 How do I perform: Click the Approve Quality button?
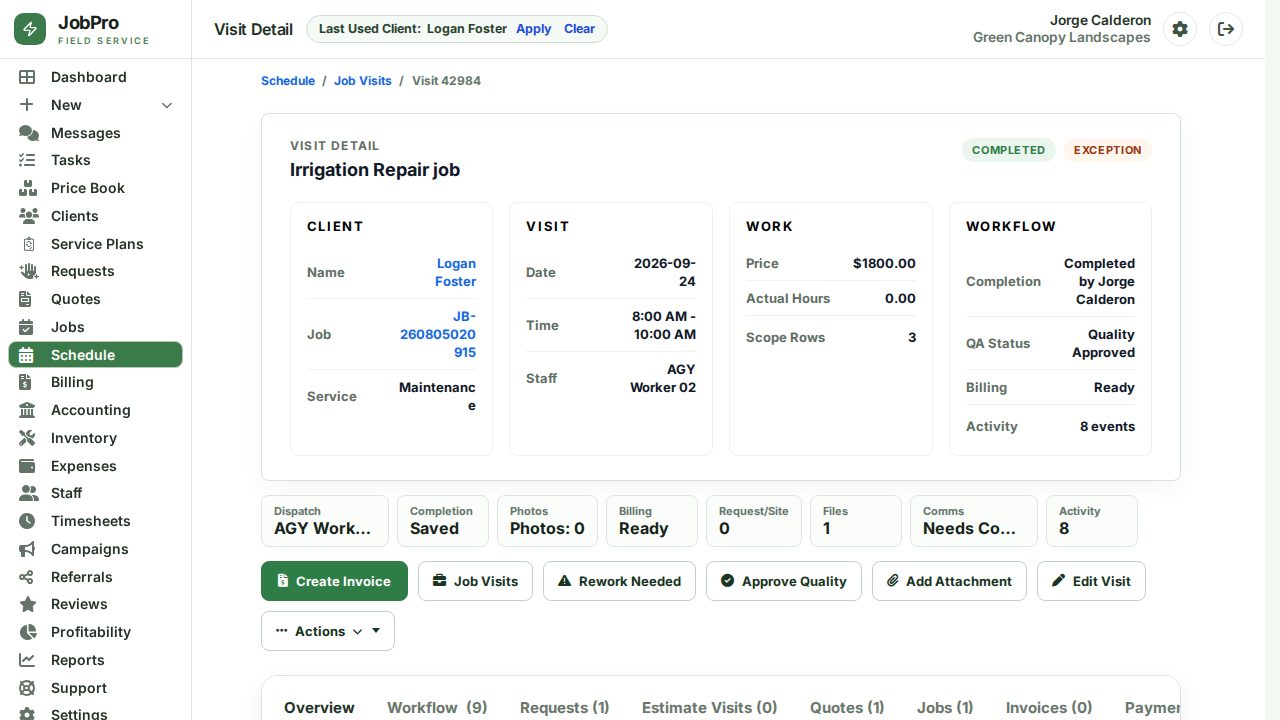coord(784,581)
